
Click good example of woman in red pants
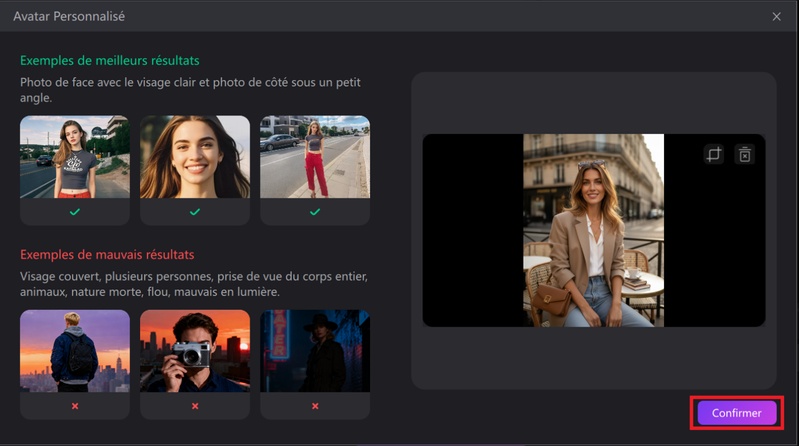click(315, 157)
